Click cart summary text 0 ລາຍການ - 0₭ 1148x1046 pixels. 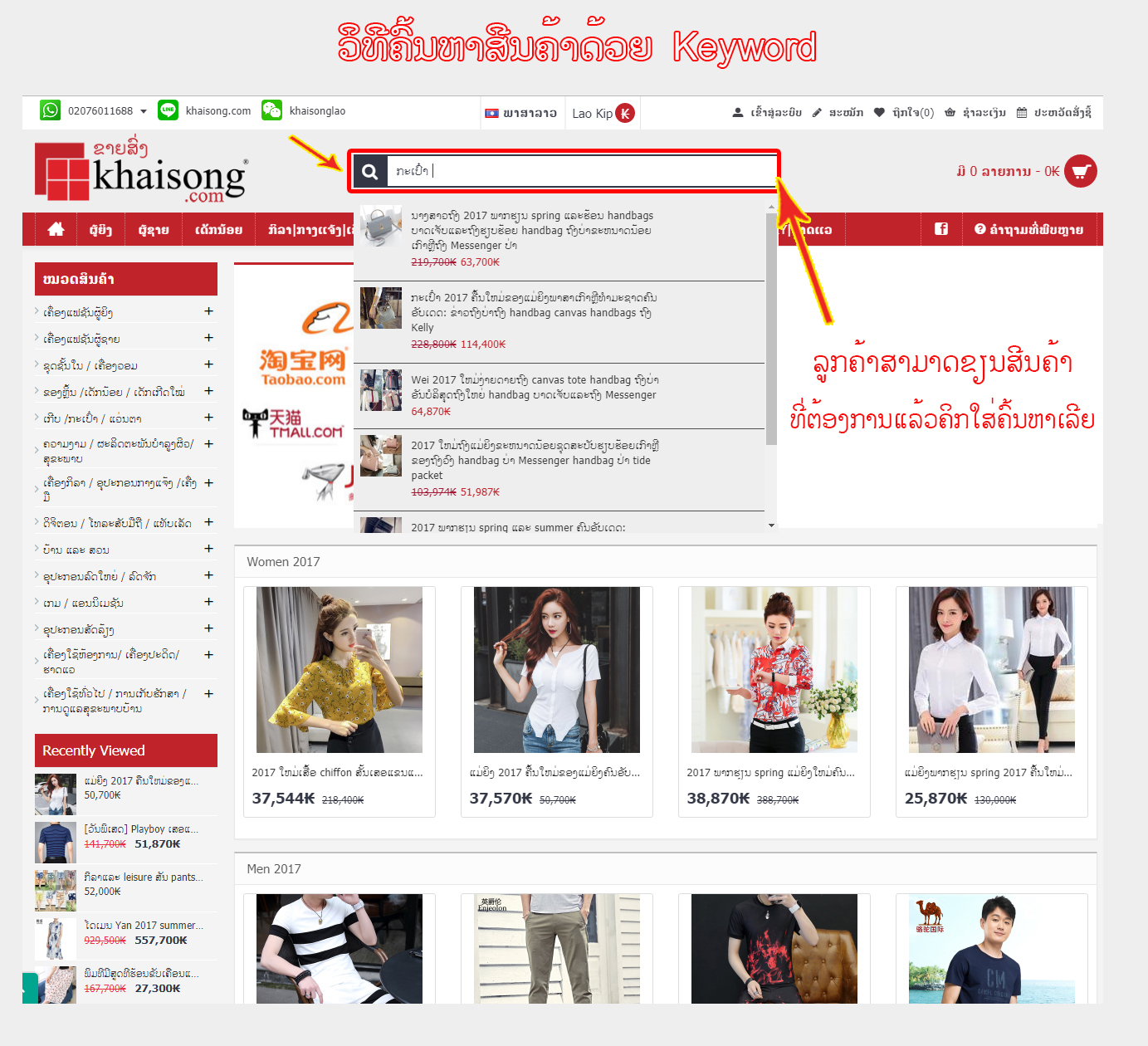point(1008,172)
